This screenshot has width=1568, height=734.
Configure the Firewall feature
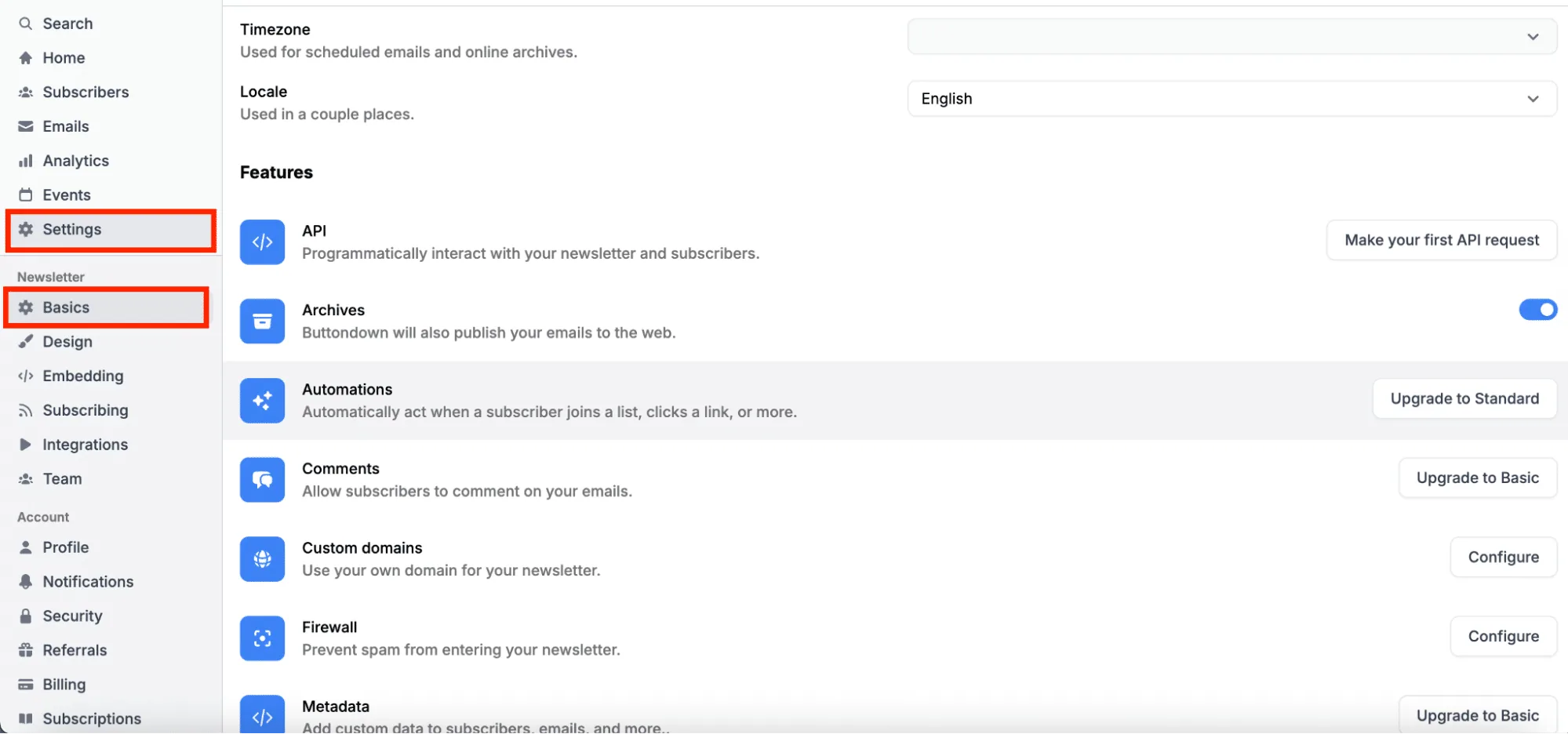pos(1503,636)
